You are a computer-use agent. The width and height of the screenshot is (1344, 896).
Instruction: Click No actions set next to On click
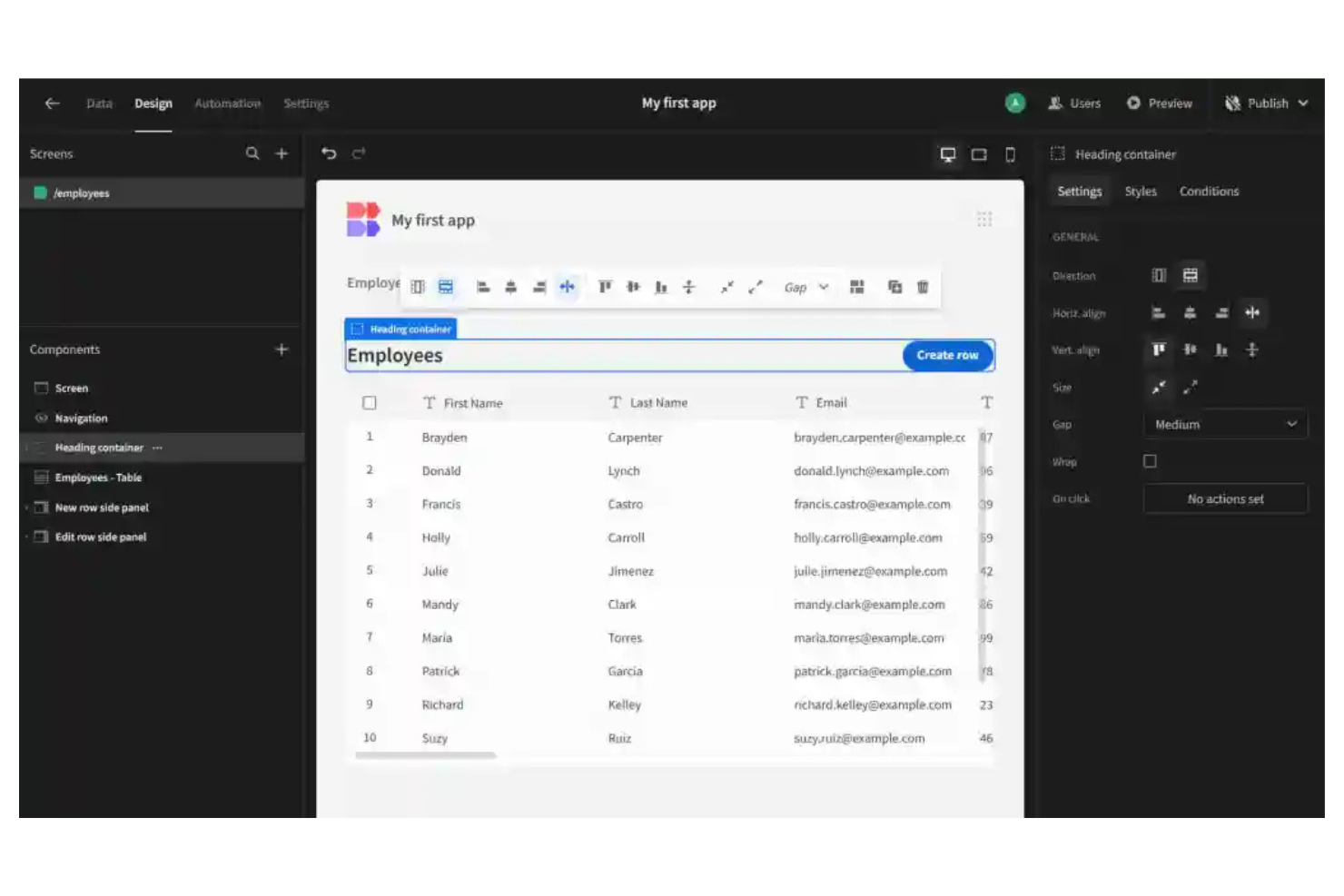[1225, 498]
